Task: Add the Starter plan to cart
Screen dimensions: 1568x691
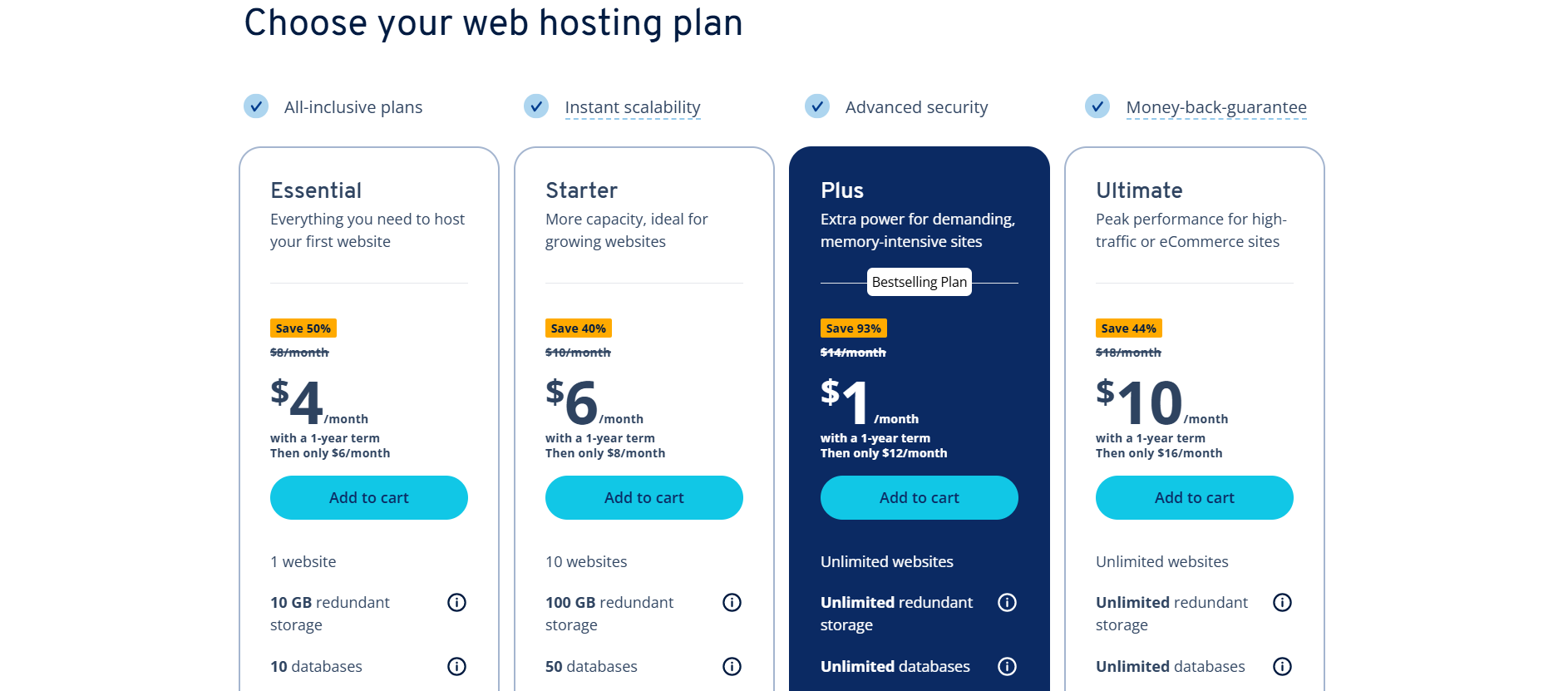Action: pyautogui.click(x=644, y=497)
